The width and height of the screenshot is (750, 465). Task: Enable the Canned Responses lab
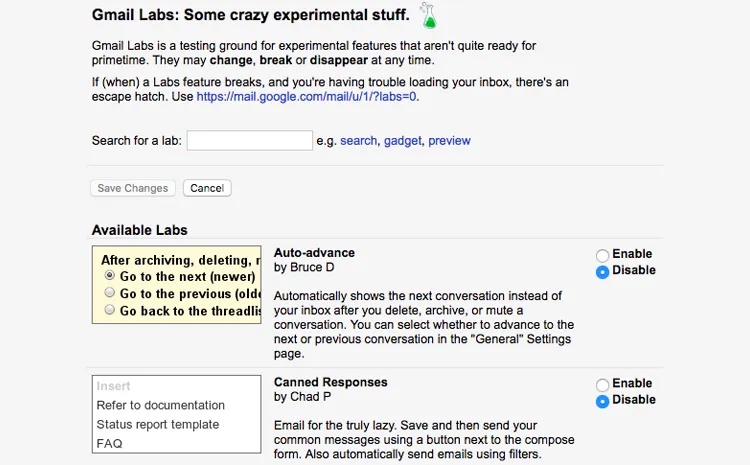click(x=603, y=384)
